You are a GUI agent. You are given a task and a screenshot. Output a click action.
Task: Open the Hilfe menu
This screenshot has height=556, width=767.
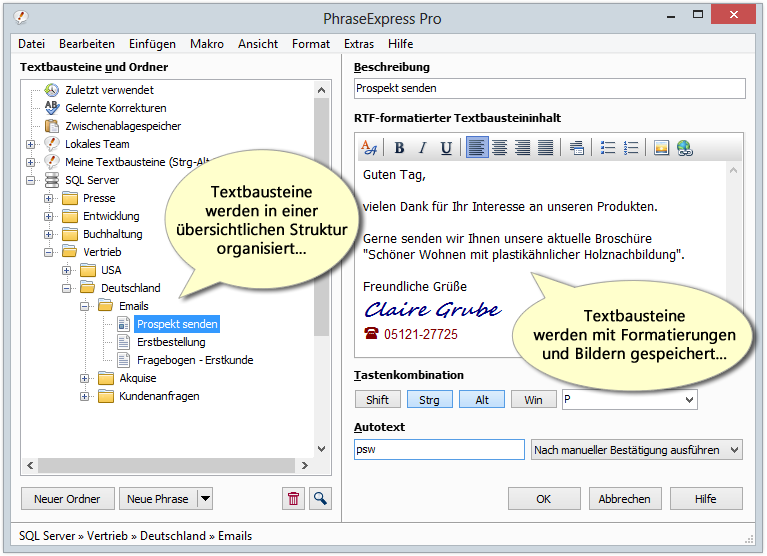[x=401, y=44]
